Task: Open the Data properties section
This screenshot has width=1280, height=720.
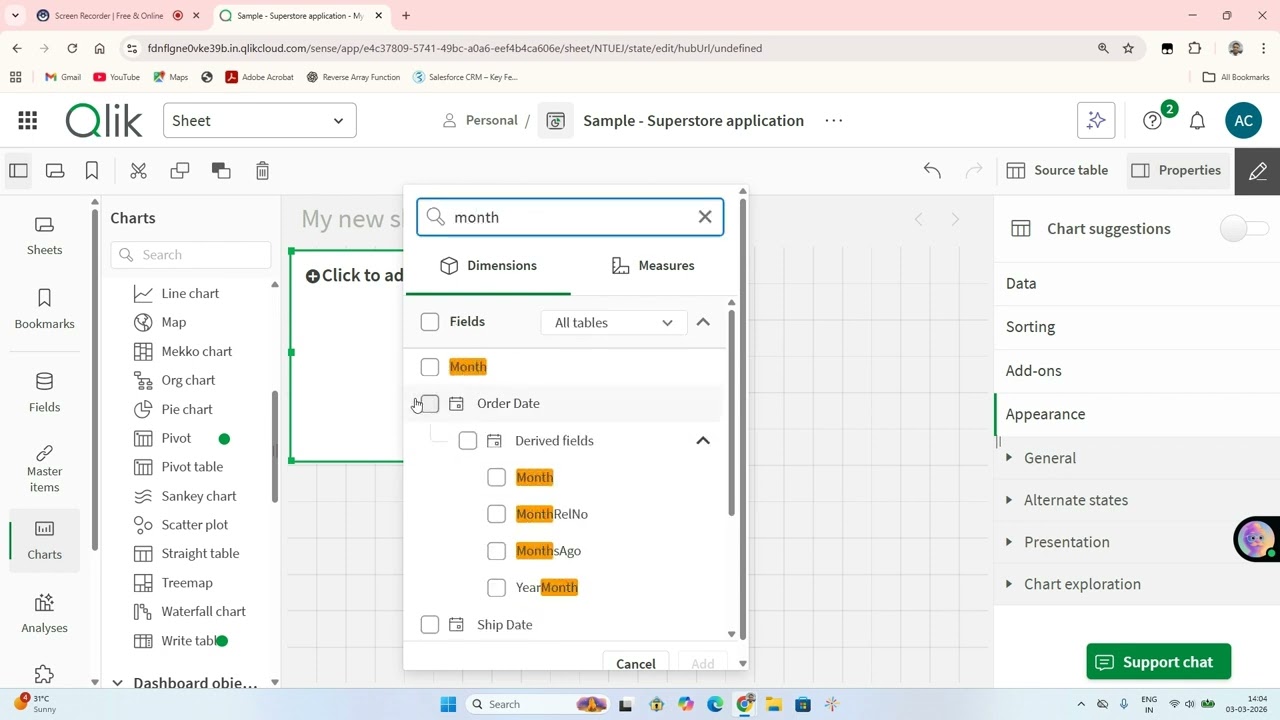Action: point(1137,283)
